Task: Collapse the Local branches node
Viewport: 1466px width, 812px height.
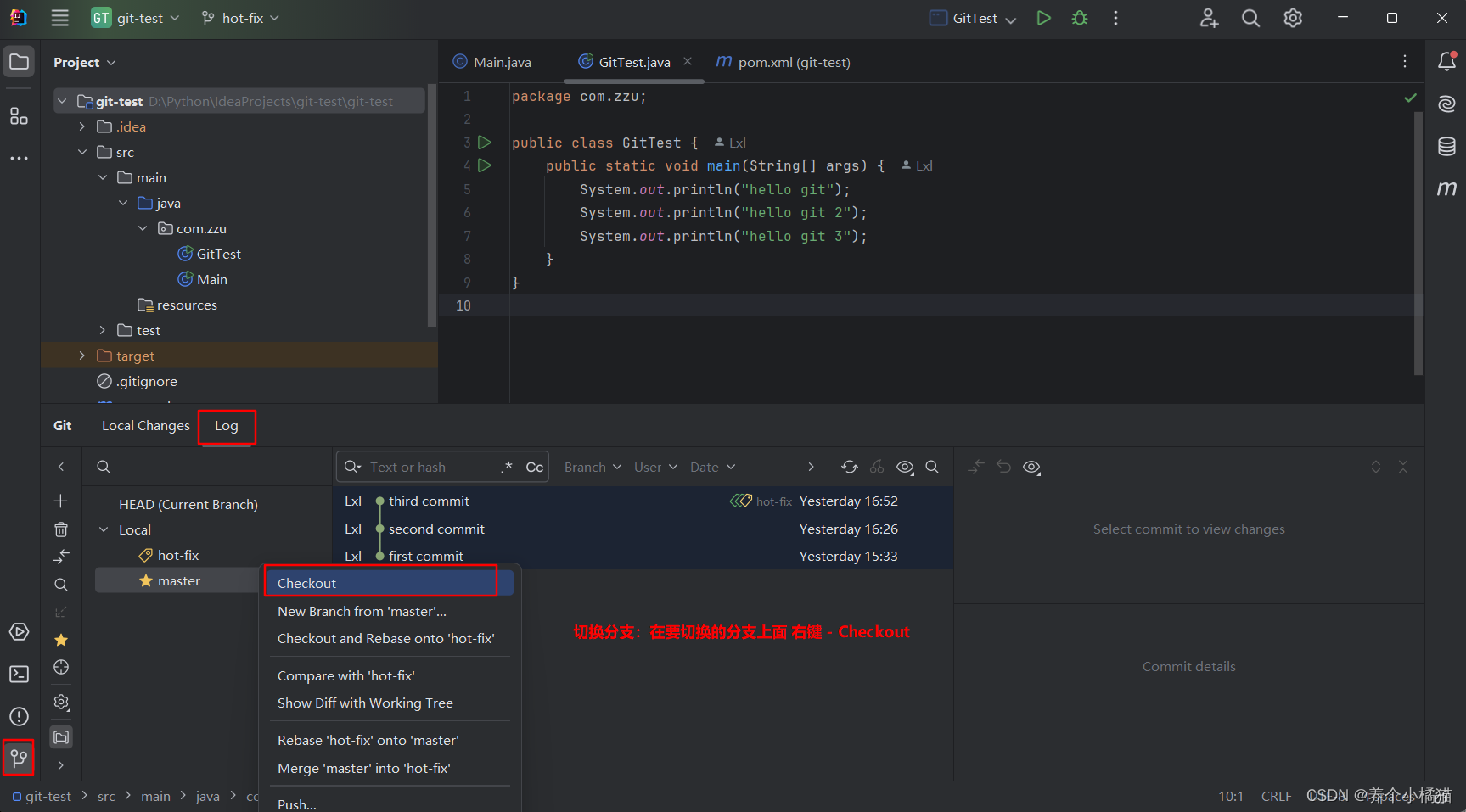Action: (x=104, y=529)
